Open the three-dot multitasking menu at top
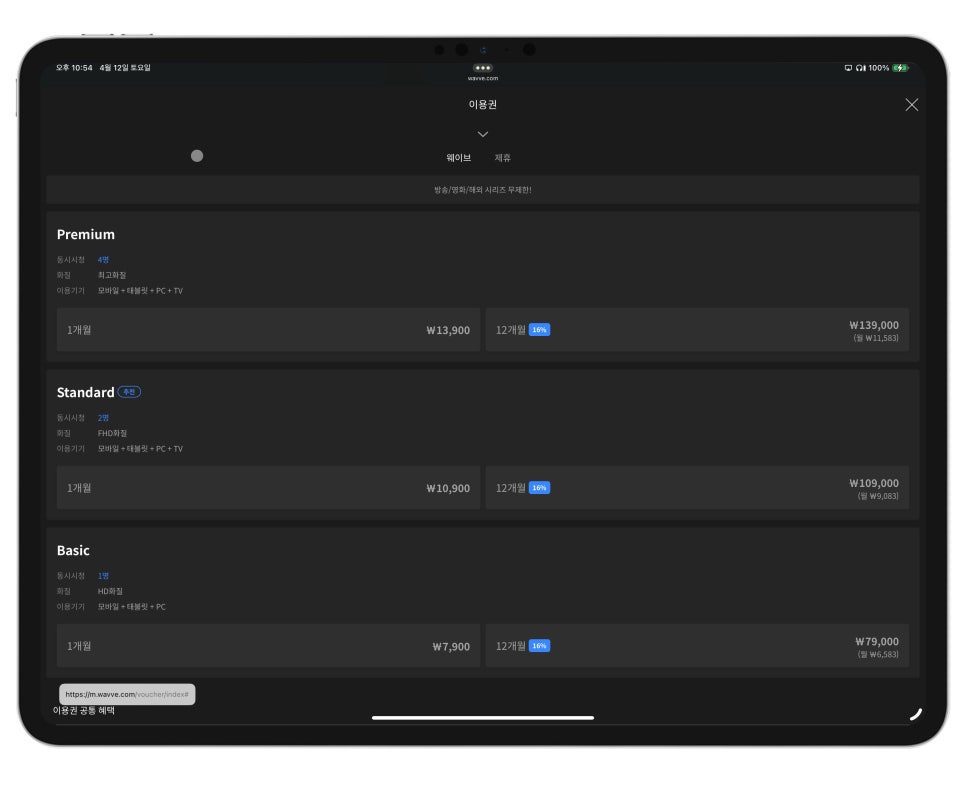 [x=482, y=68]
